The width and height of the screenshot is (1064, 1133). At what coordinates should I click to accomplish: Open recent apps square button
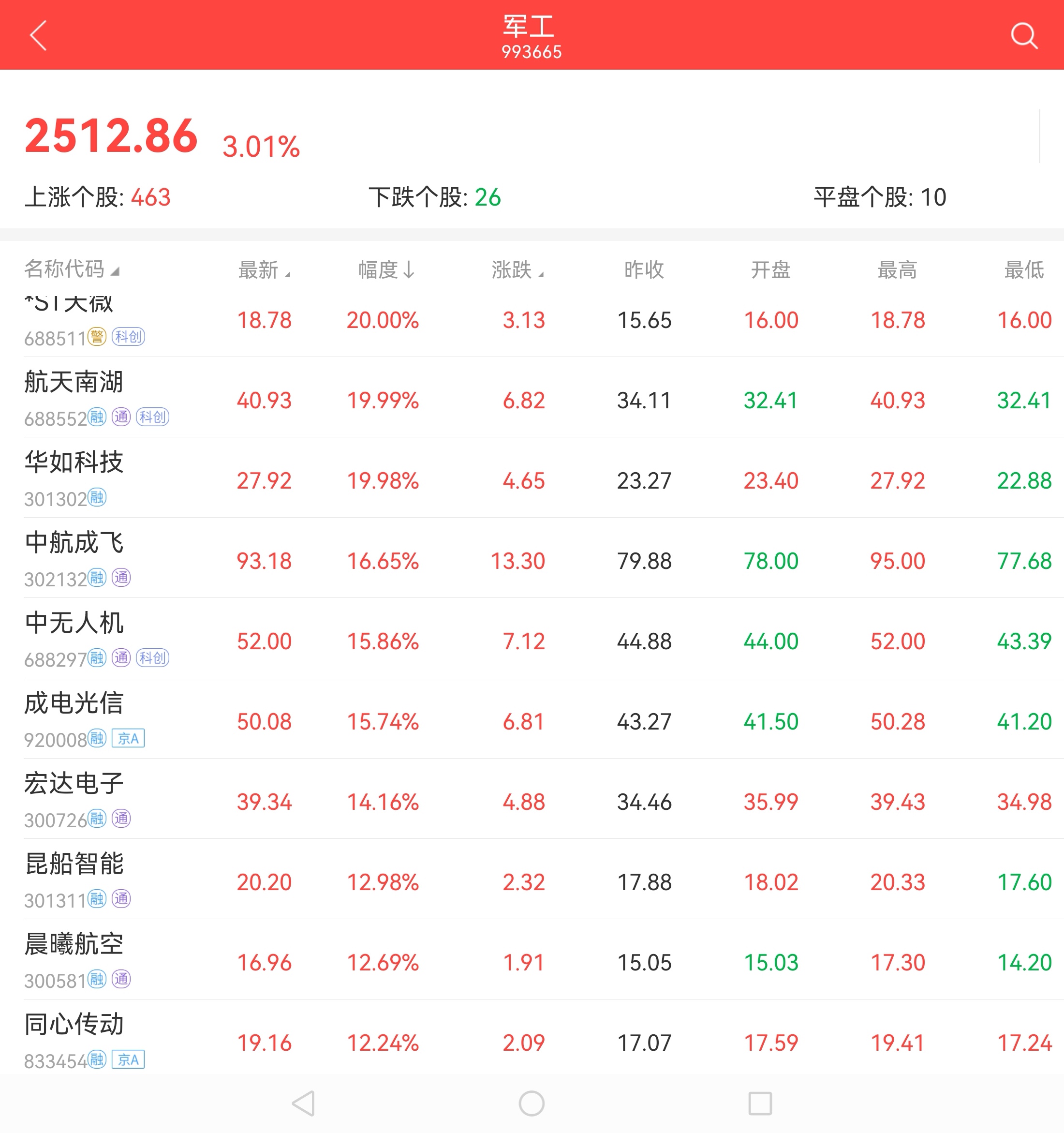coord(760,1103)
